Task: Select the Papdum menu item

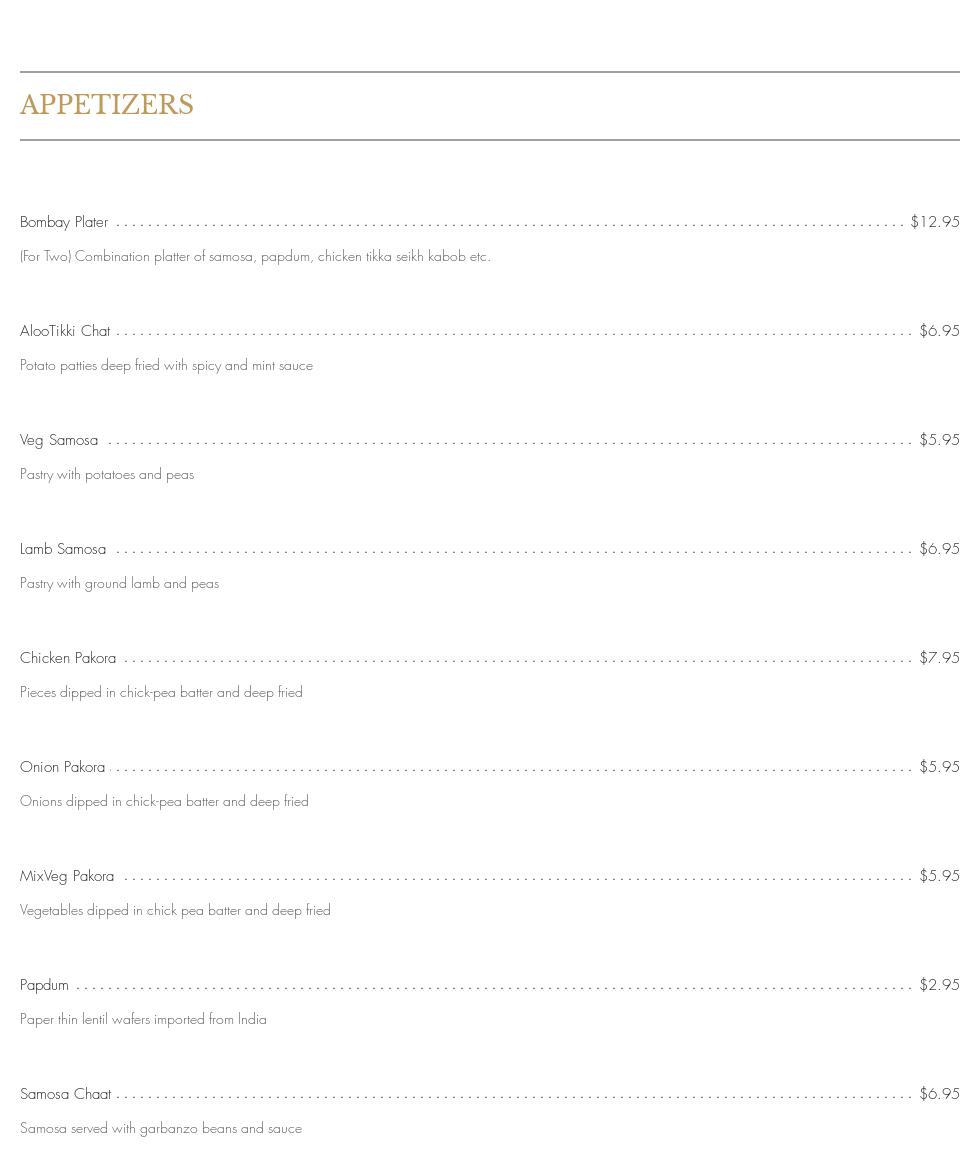Action: click(x=44, y=985)
